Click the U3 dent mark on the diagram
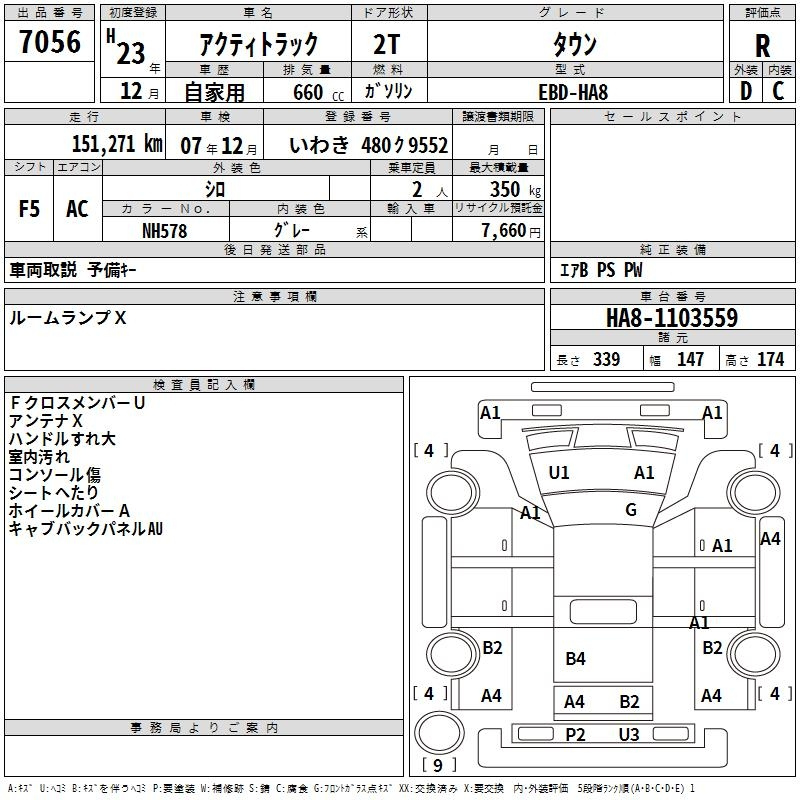This screenshot has width=800, height=800. pyautogui.click(x=629, y=735)
